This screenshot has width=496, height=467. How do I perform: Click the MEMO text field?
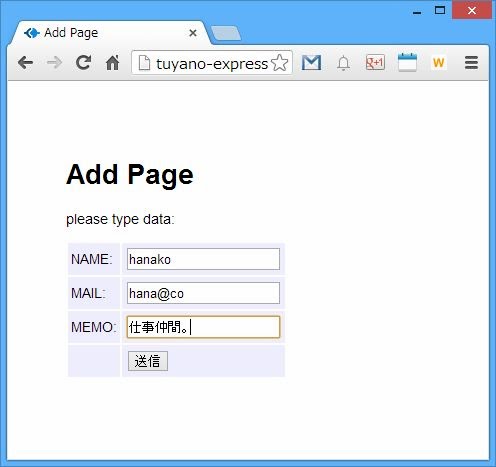click(x=203, y=327)
